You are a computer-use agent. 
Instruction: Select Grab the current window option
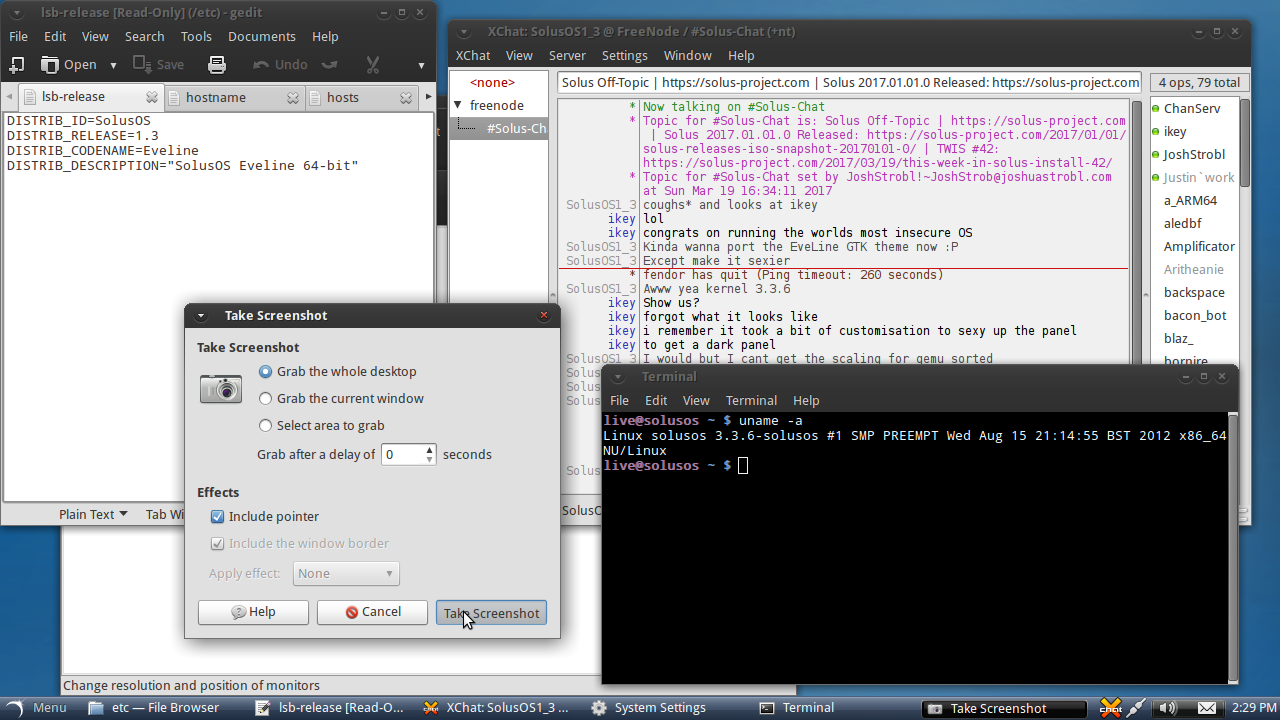(341, 398)
